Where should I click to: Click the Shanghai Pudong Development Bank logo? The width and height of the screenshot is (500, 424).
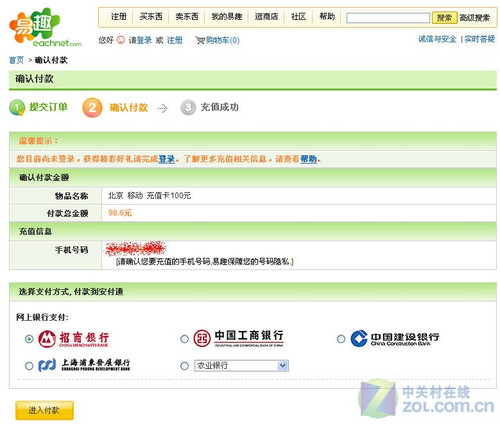click(x=84, y=365)
